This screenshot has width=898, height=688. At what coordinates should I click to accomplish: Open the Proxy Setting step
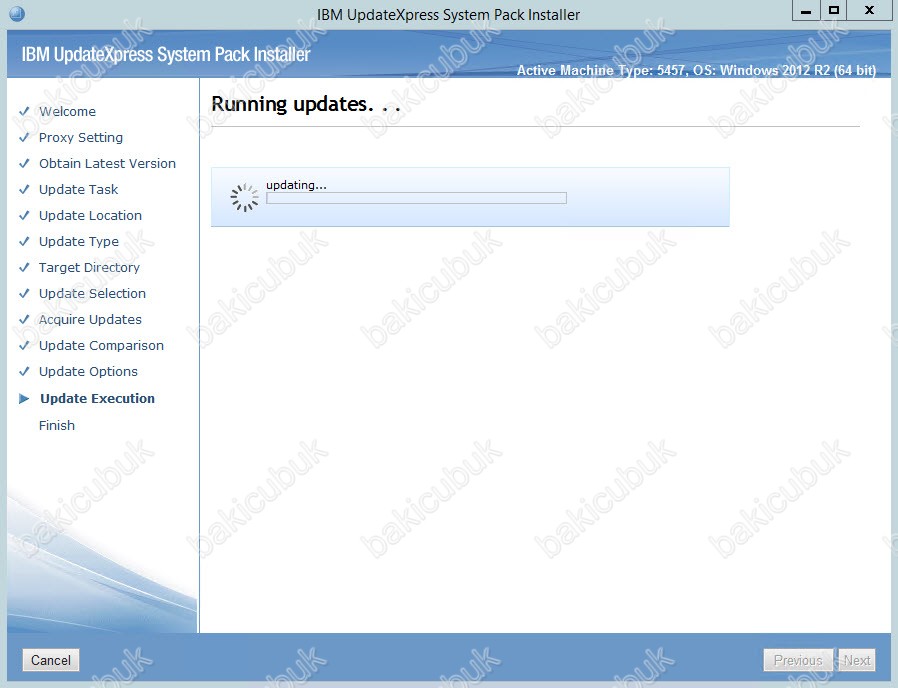(81, 137)
